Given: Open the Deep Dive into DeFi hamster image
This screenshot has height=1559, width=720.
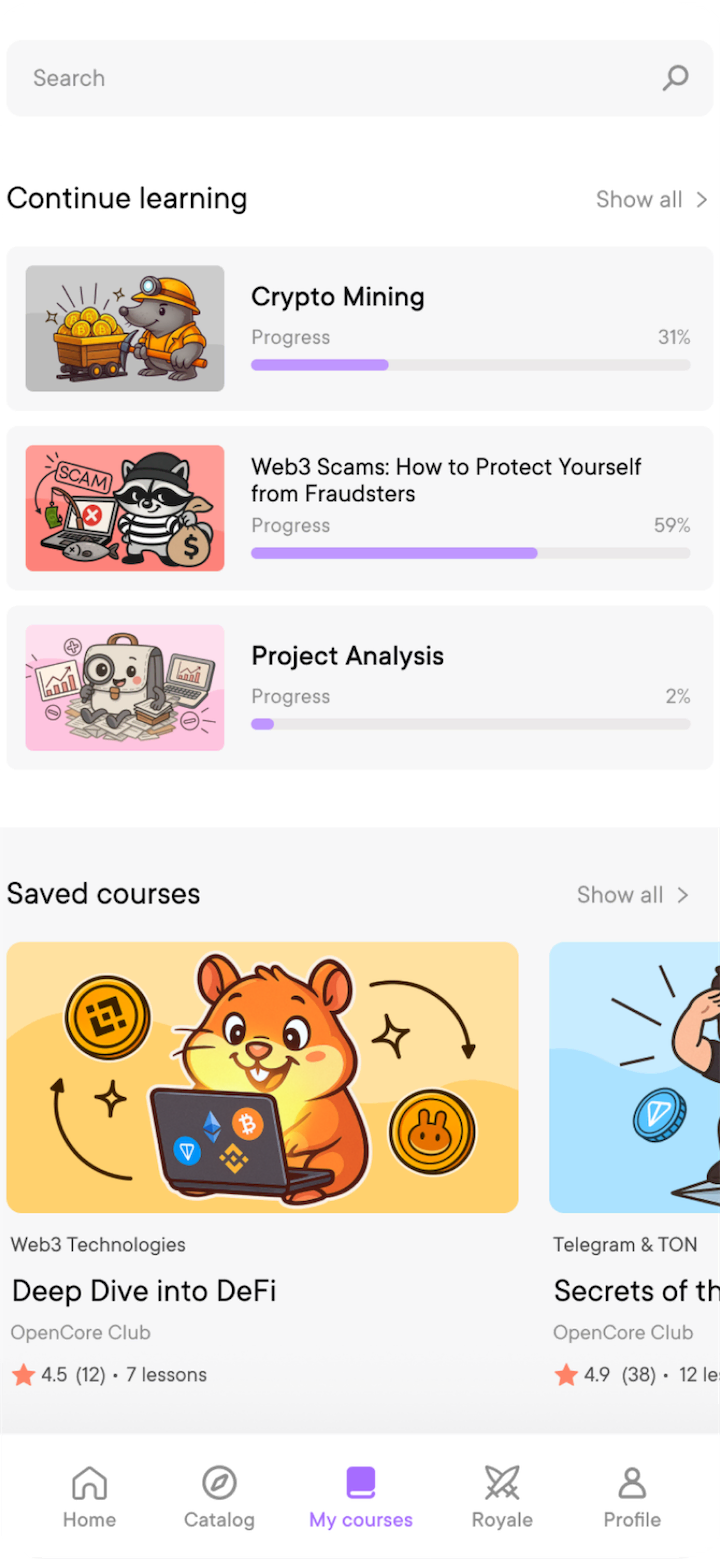Looking at the screenshot, I should coord(262,1077).
